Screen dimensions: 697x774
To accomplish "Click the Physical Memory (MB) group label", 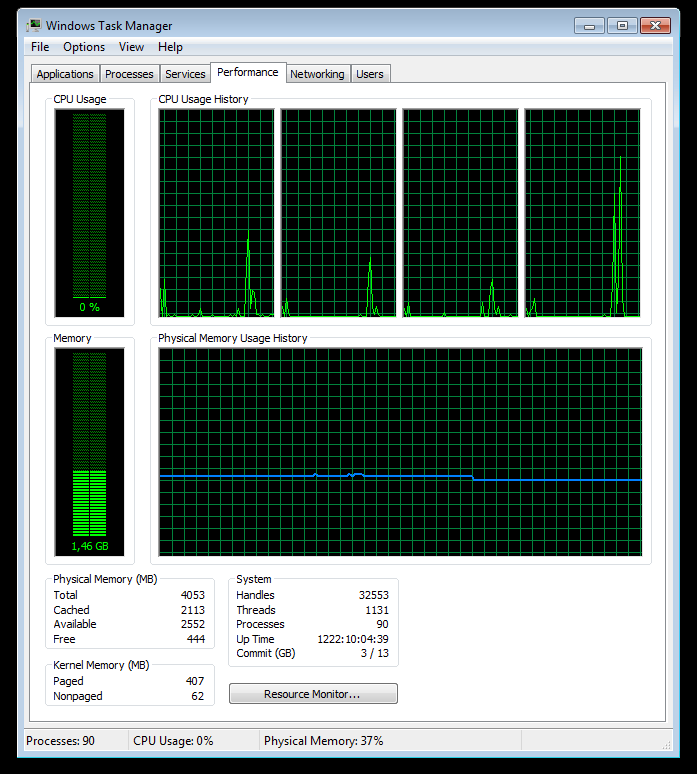I will tap(105, 579).
